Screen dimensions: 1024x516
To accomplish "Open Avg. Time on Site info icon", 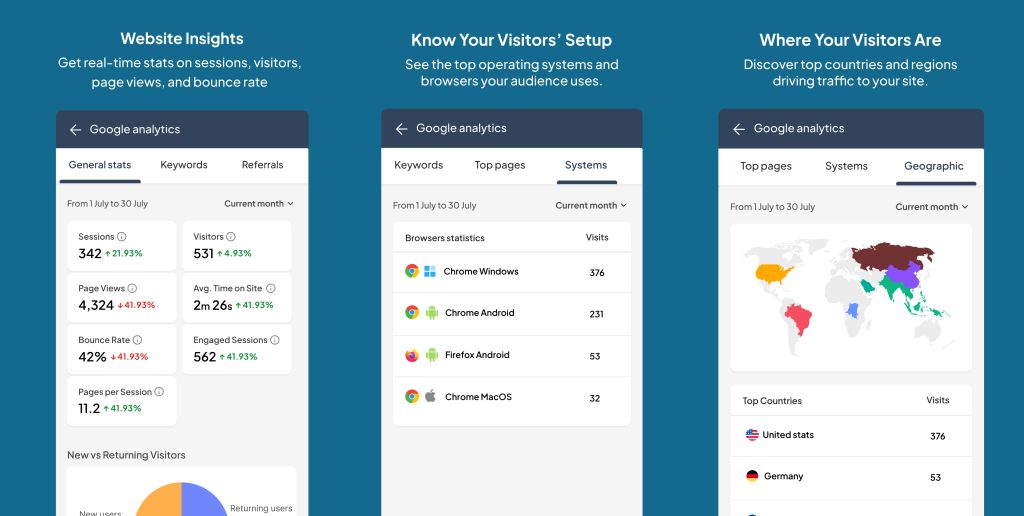I will click(x=271, y=288).
